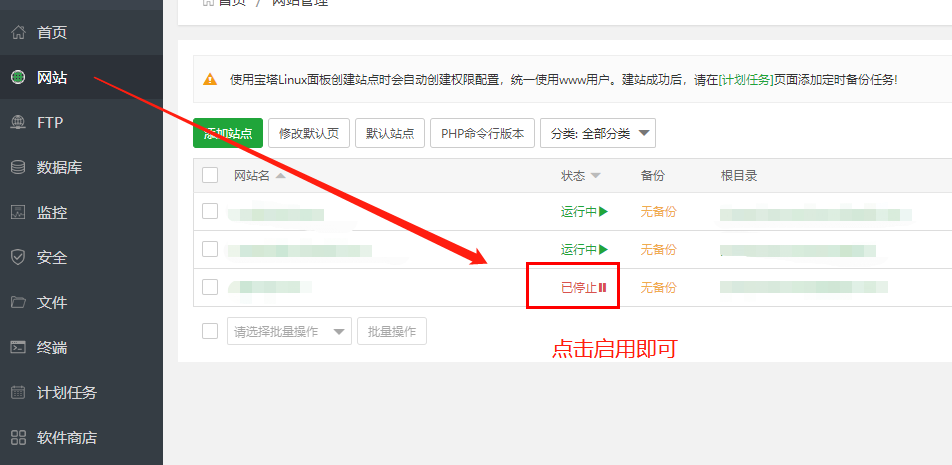Viewport: 952px width, 465px height.
Task: Open the FTP menu item
Action: pyautogui.click(x=81, y=122)
